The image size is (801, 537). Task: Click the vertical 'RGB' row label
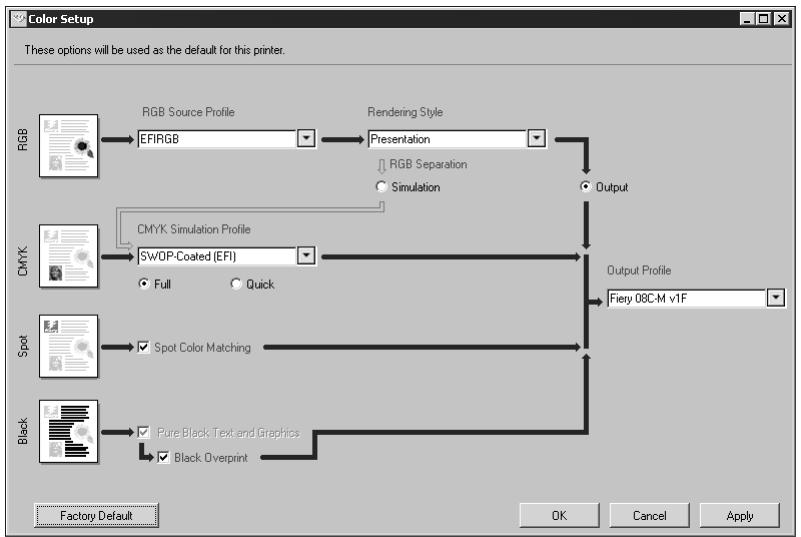coord(22,139)
